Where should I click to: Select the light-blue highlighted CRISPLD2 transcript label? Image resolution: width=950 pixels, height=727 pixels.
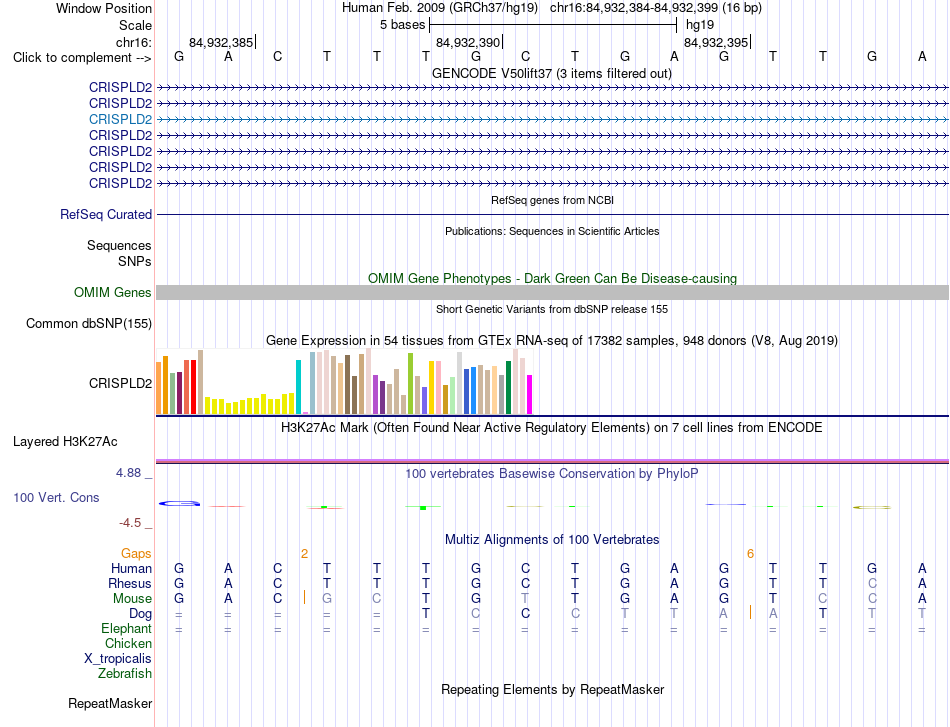(x=120, y=119)
